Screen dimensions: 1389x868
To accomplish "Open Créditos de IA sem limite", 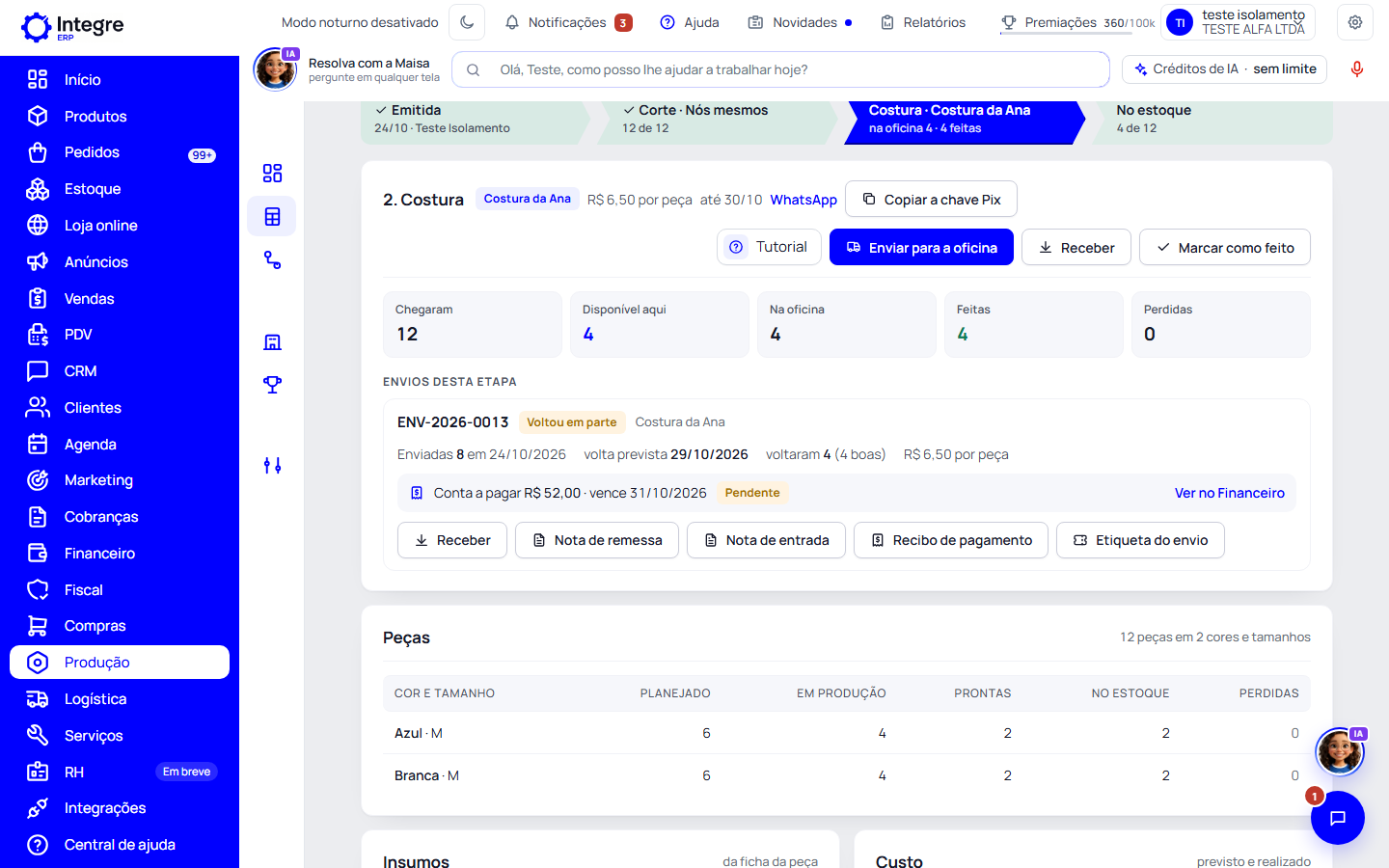I will coord(1225,69).
